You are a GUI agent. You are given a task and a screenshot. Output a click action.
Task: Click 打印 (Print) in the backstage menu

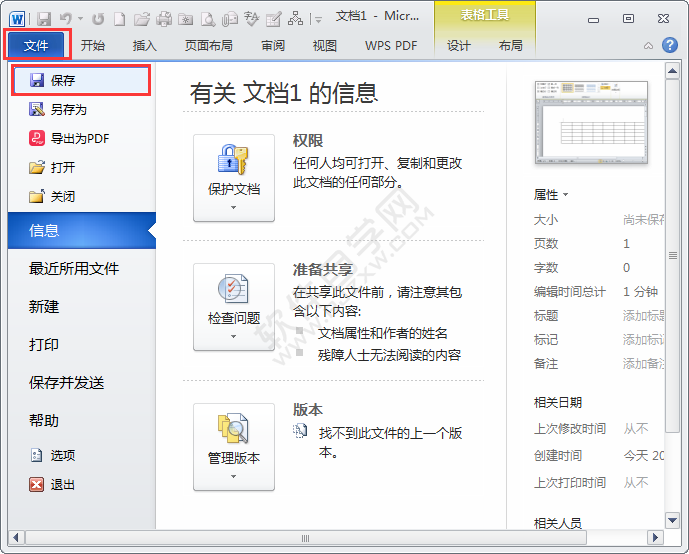pos(44,344)
